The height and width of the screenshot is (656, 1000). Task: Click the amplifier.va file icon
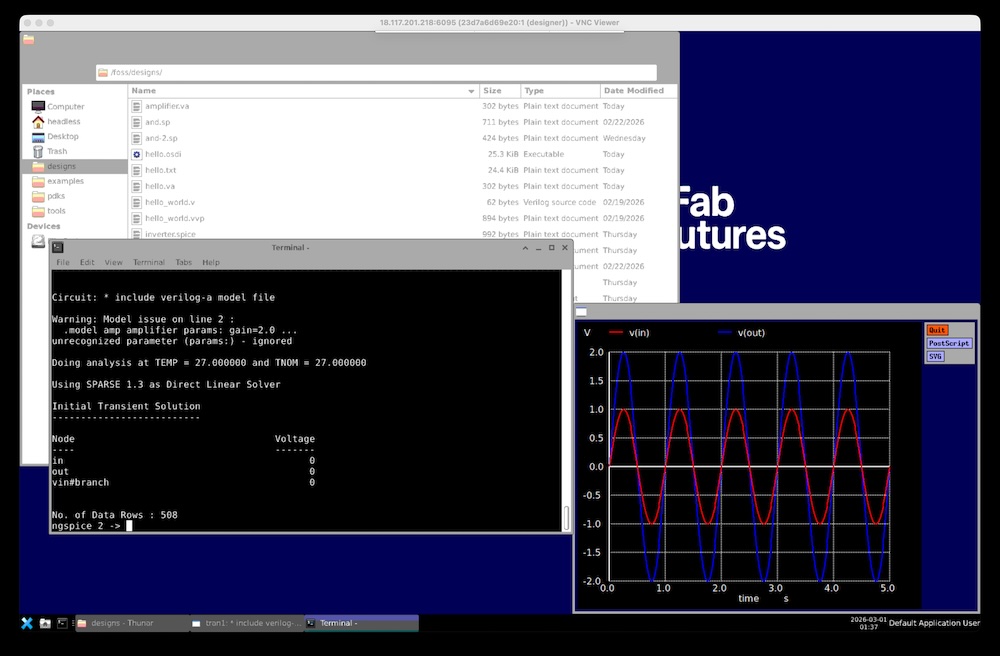(137, 106)
